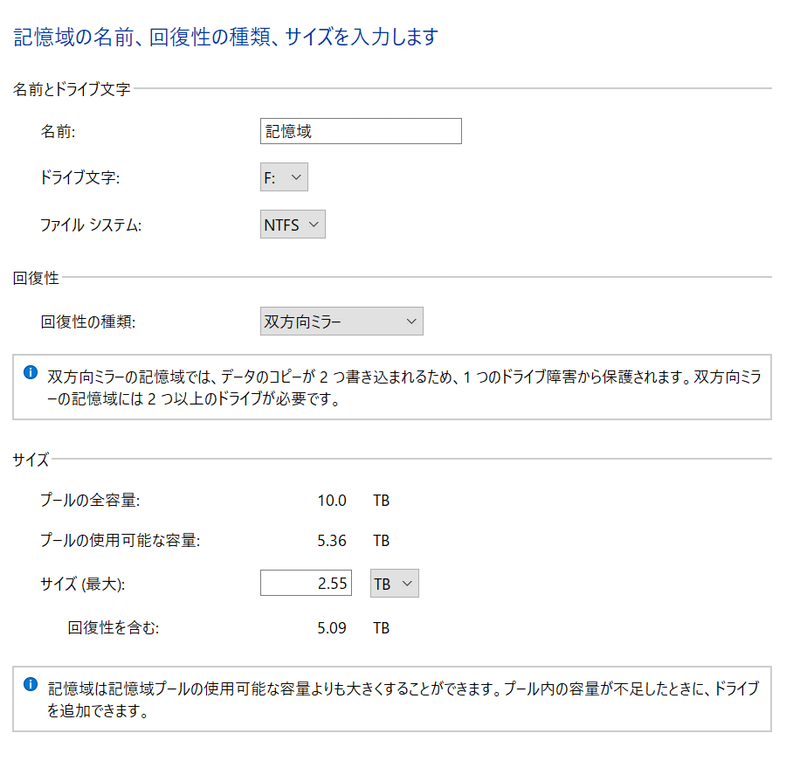Open the drive letter F: dropdown
The image size is (800, 761).
click(284, 177)
